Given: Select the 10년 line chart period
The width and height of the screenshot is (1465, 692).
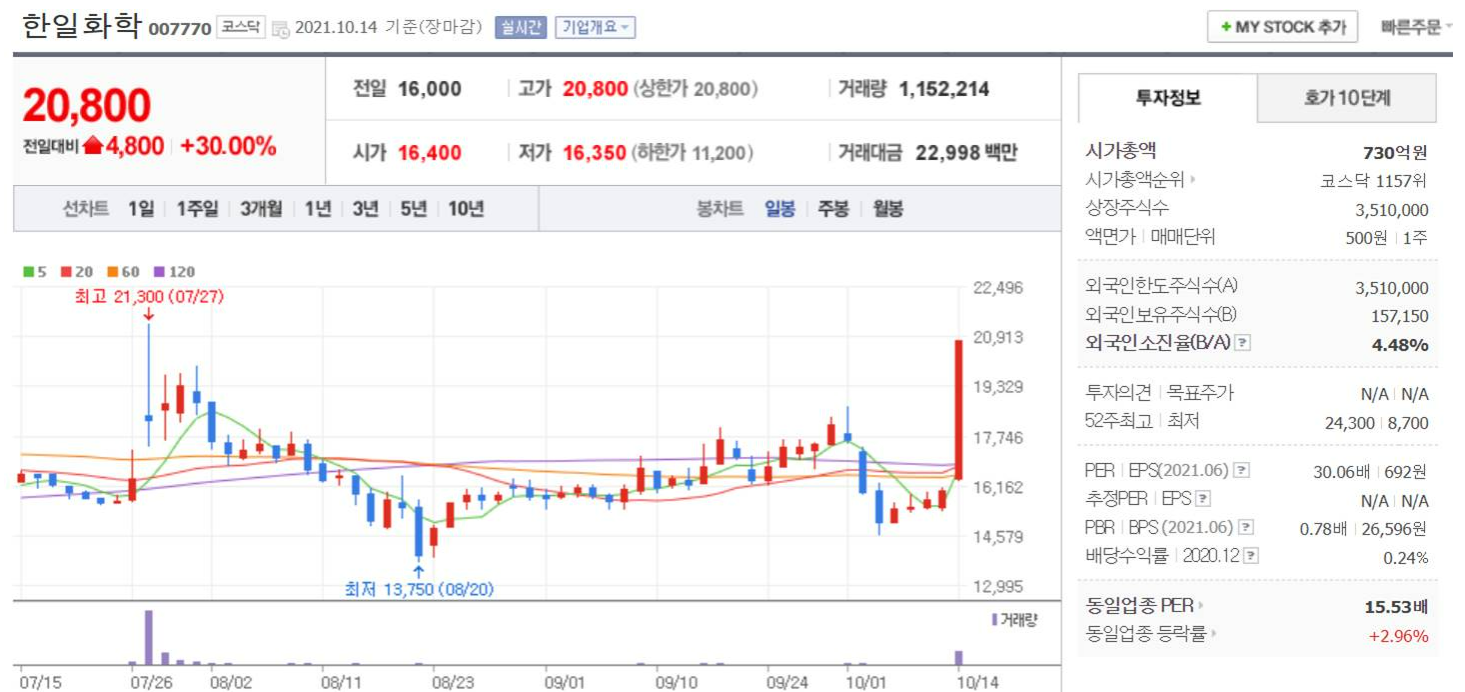Looking at the screenshot, I should point(466,209).
